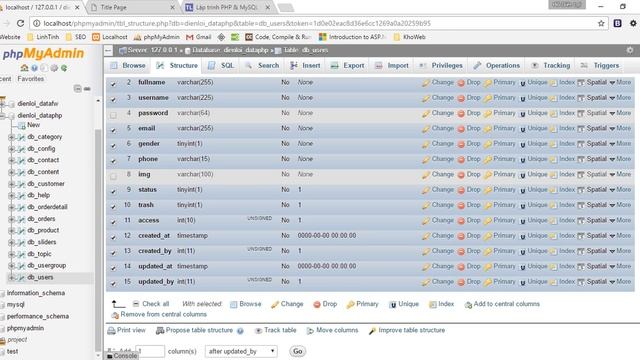Click the Track table link

(x=276, y=331)
